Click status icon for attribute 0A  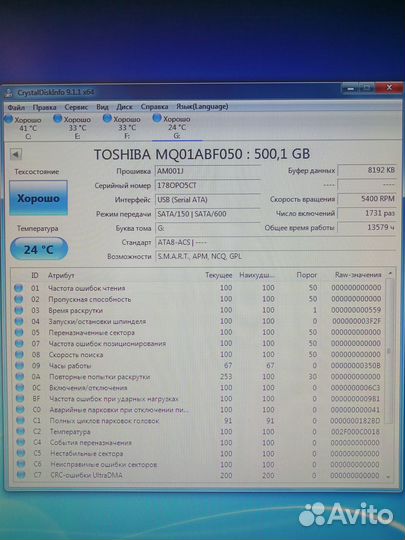pos(20,377)
